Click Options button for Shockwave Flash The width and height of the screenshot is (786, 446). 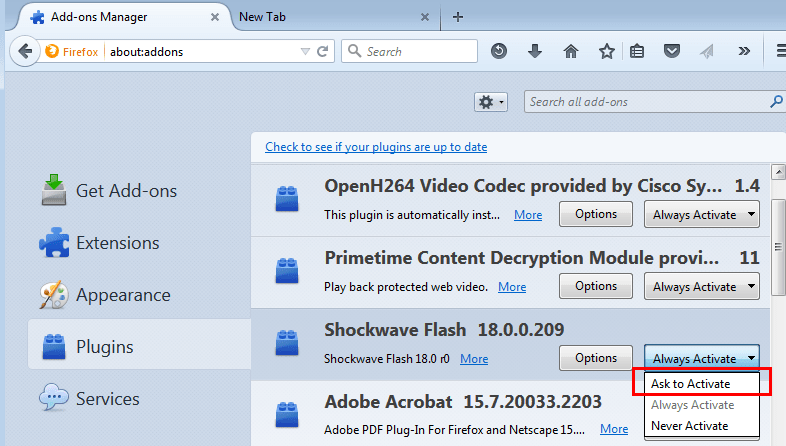tap(596, 358)
